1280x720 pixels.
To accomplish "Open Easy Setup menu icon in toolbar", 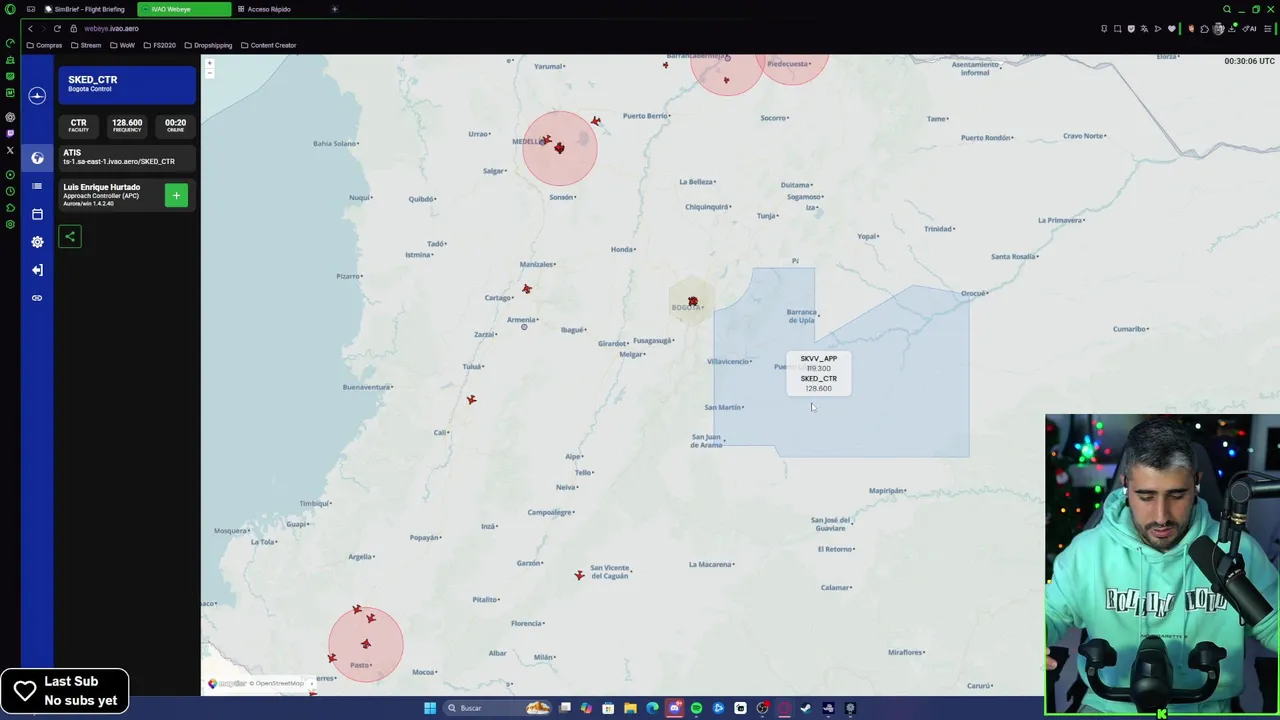I will (x=1267, y=28).
